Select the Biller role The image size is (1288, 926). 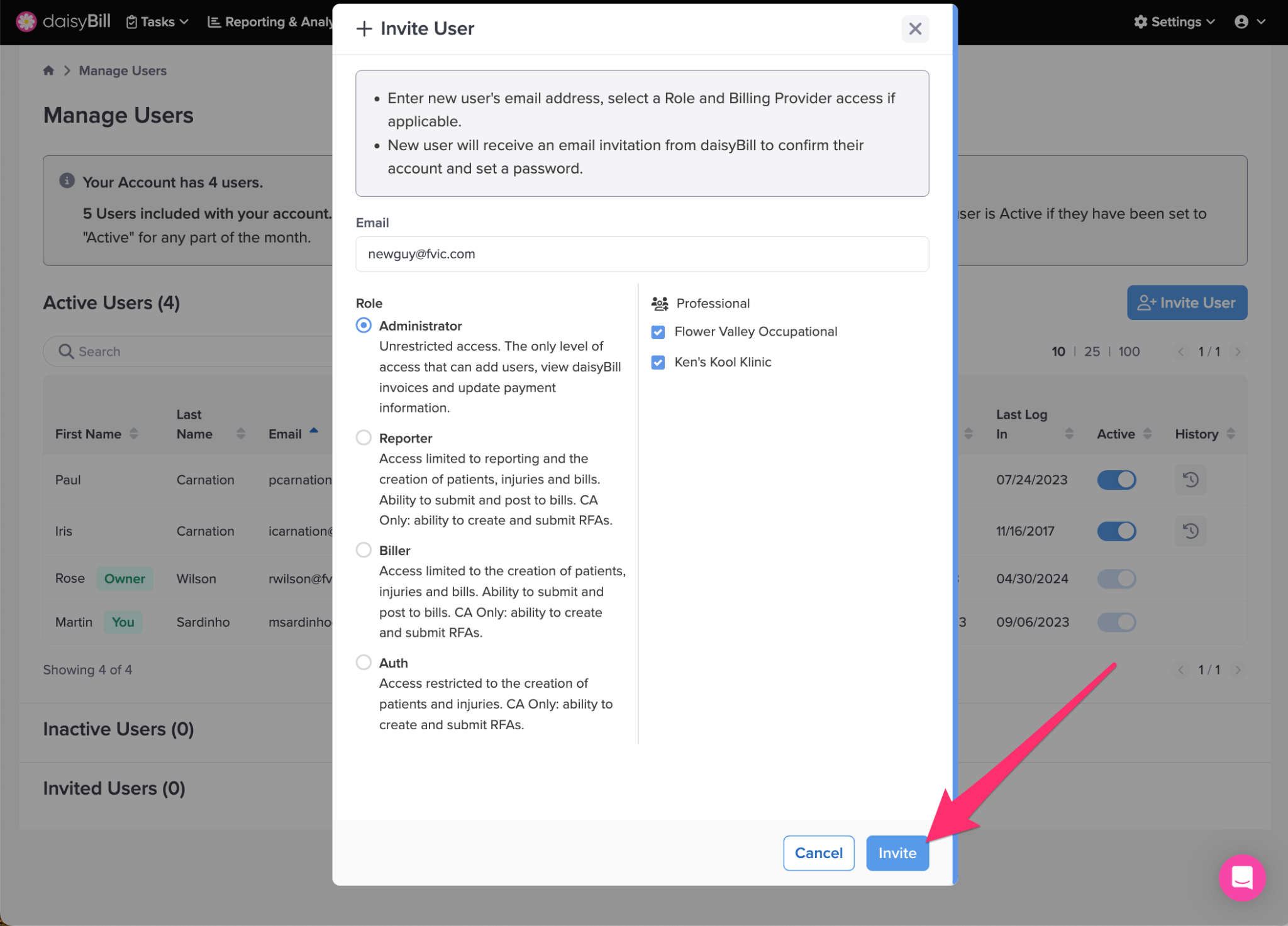click(x=364, y=550)
